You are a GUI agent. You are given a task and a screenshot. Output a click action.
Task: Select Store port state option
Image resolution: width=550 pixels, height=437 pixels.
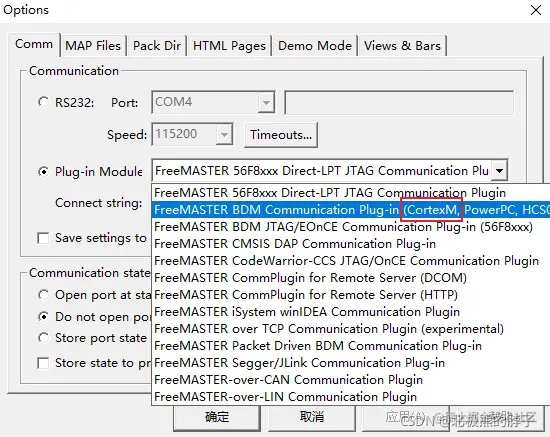point(43,338)
